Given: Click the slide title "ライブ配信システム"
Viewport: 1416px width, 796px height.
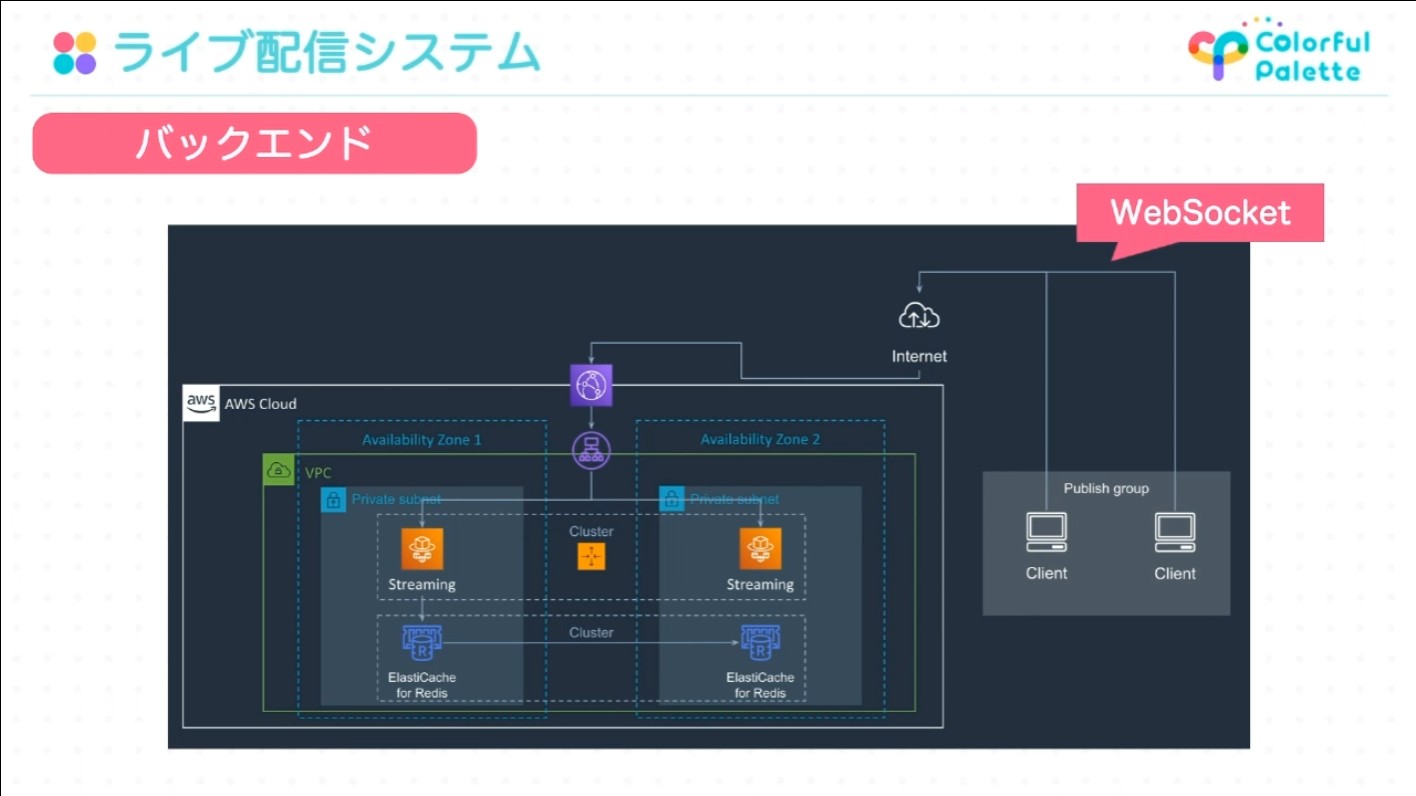Looking at the screenshot, I should pyautogui.click(x=326, y=53).
